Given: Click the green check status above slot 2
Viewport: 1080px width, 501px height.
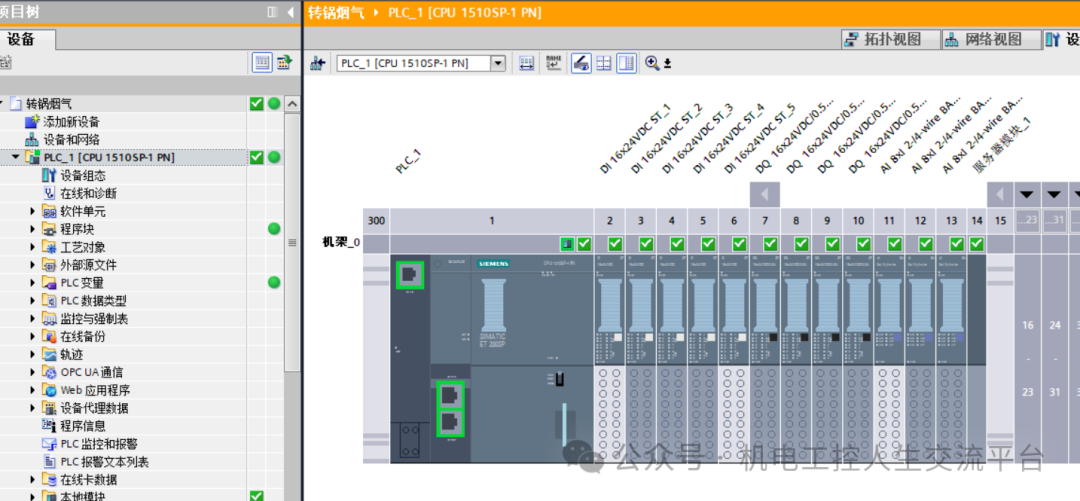Looking at the screenshot, I should tap(615, 243).
